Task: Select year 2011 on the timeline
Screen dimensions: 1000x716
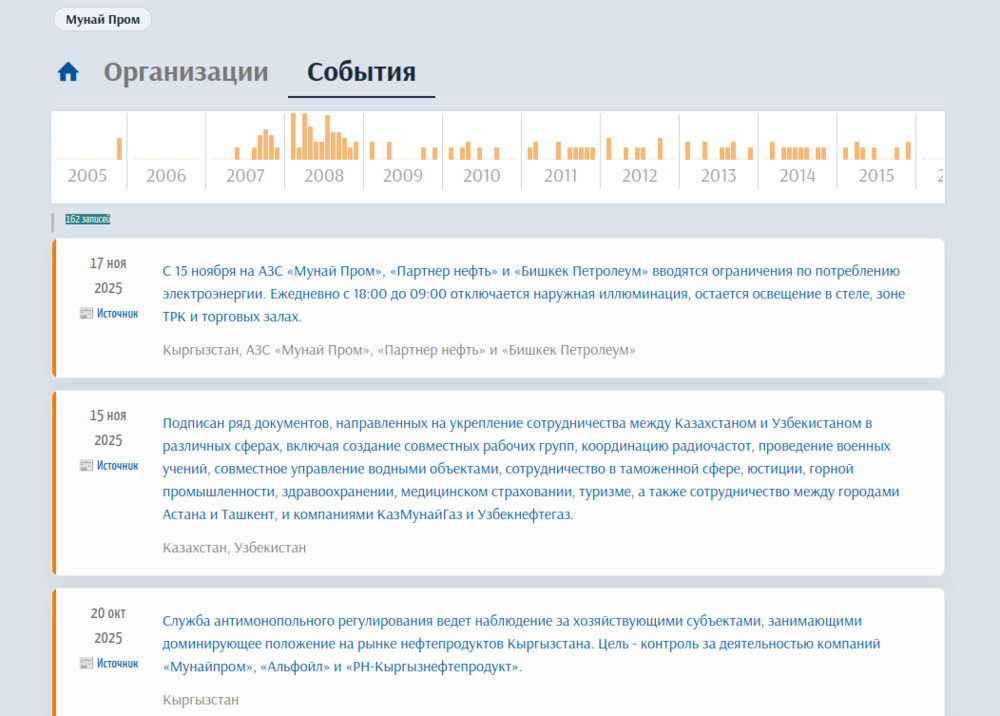Action: coord(560,176)
